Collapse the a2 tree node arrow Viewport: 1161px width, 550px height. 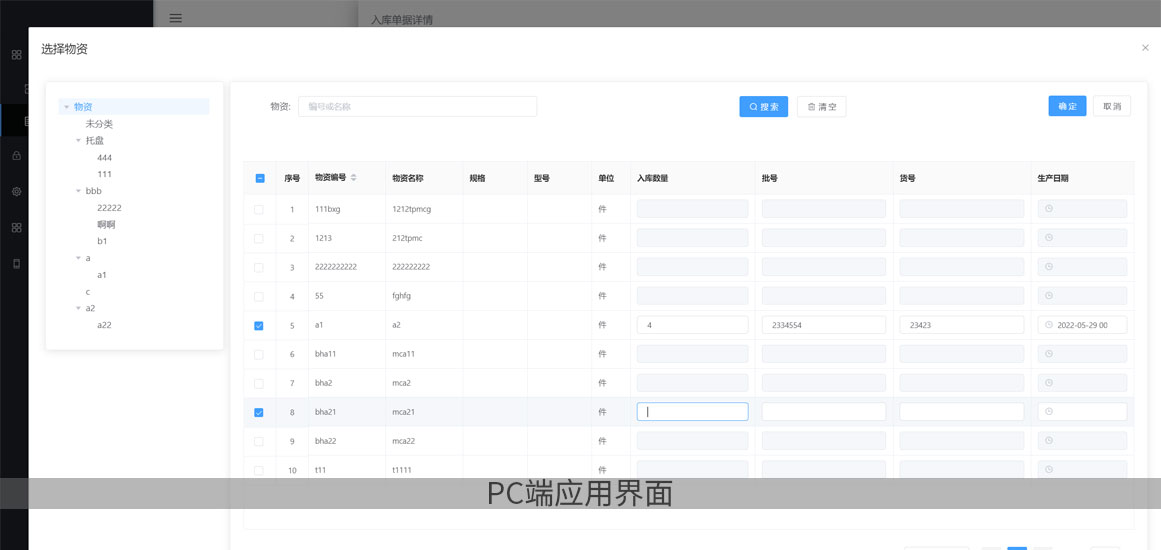tap(79, 308)
